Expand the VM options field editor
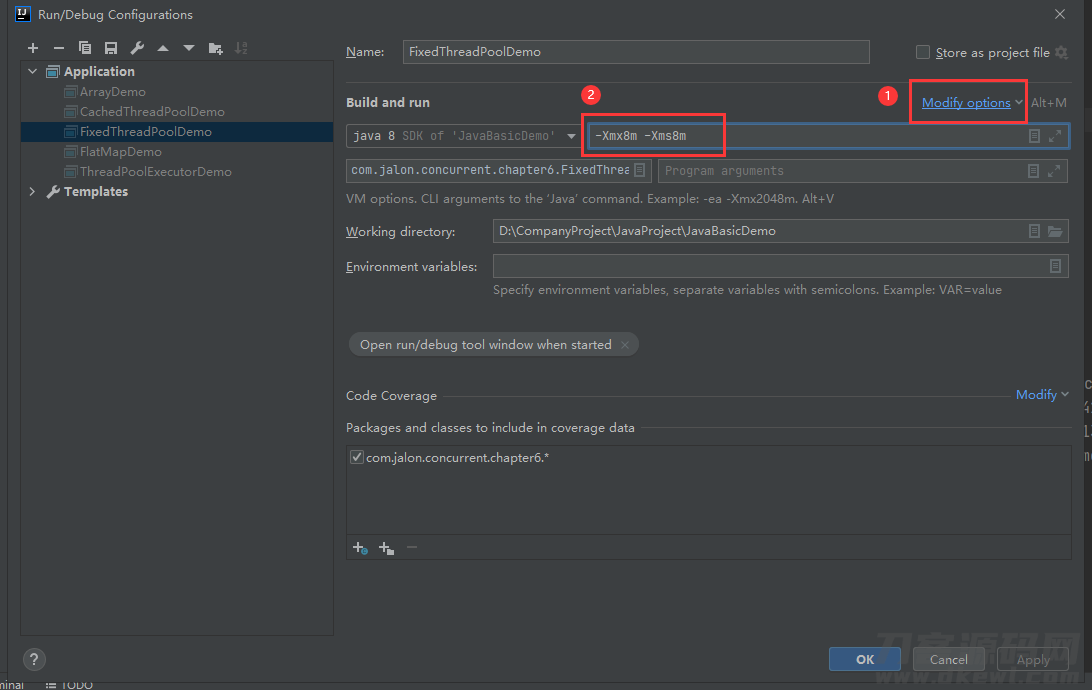Image resolution: width=1092 pixels, height=690 pixels. [1055, 136]
